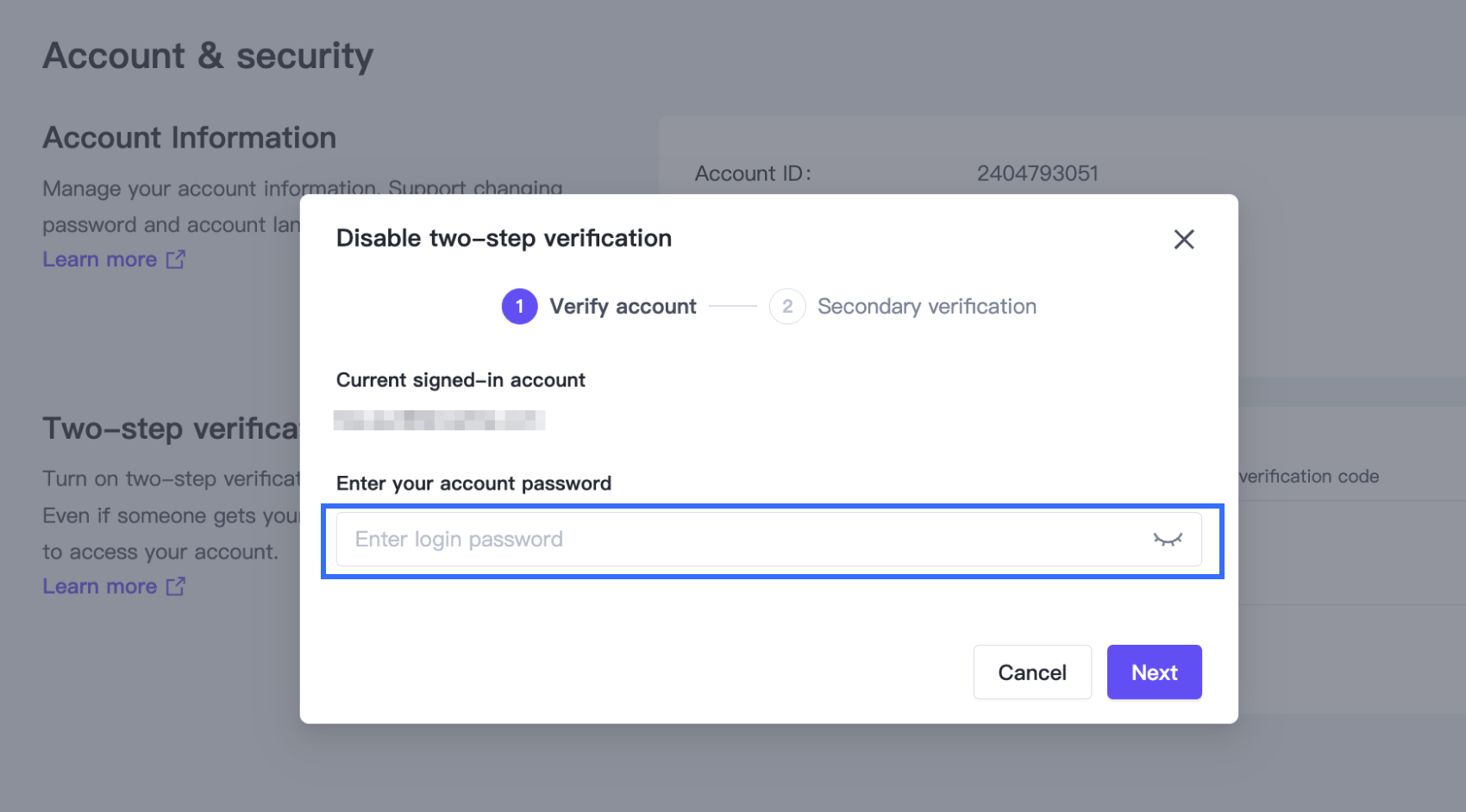The image size is (1466, 812).
Task: Click external link icon under Two-step verification
Action: pyautogui.click(x=176, y=587)
